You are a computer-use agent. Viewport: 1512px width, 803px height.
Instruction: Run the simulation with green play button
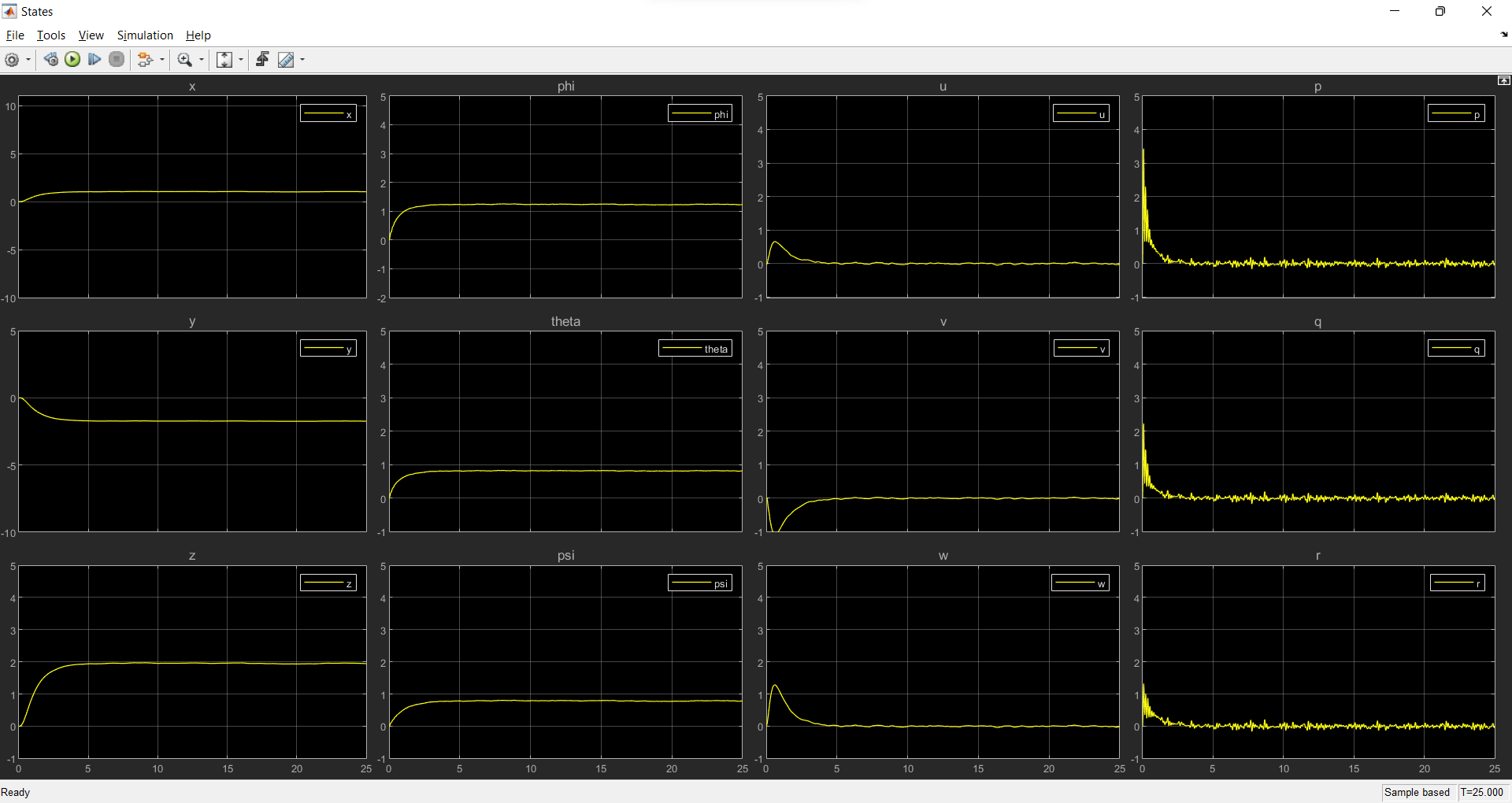coord(72,60)
